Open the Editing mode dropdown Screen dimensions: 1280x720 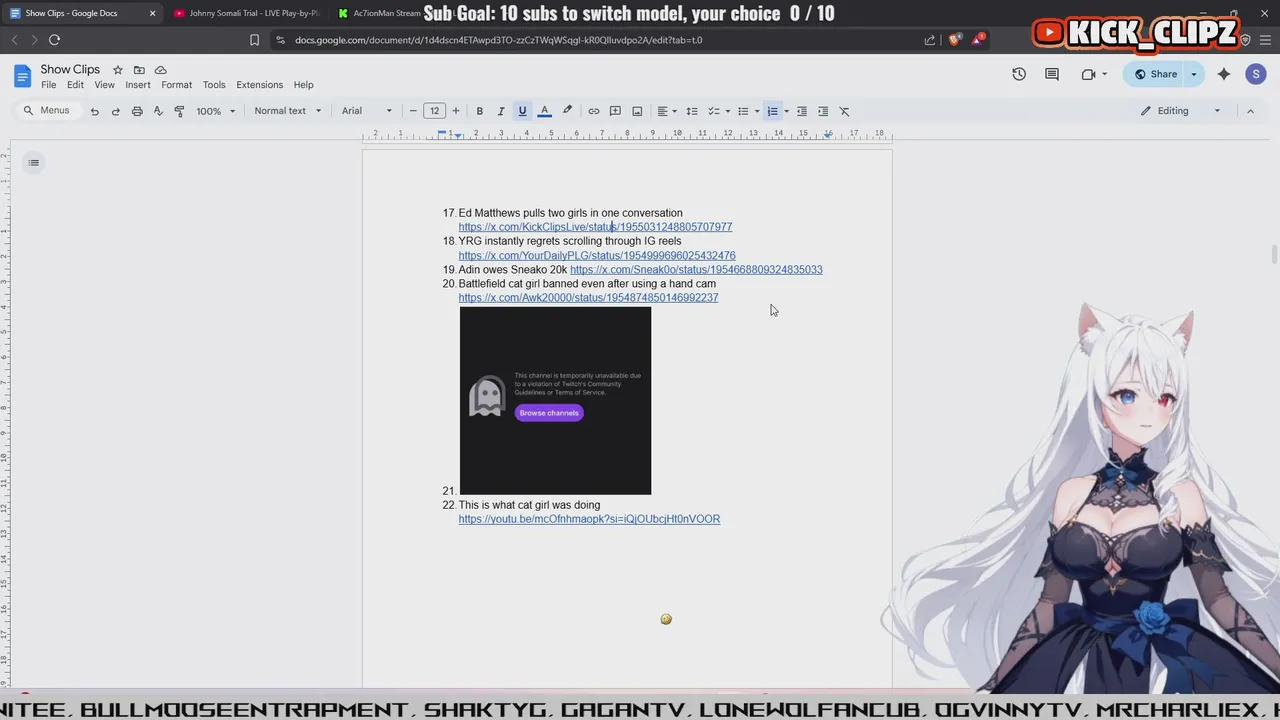(x=1181, y=111)
